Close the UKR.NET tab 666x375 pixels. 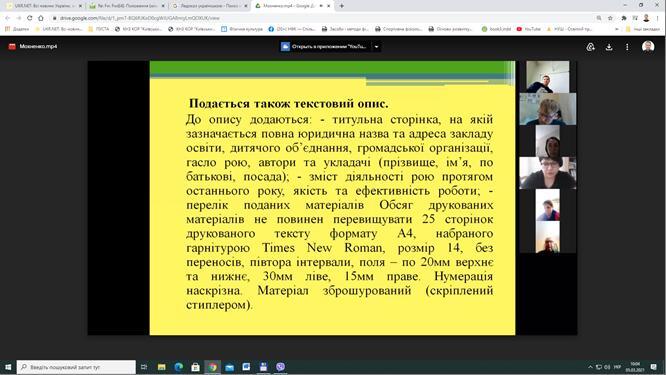click(80, 6)
